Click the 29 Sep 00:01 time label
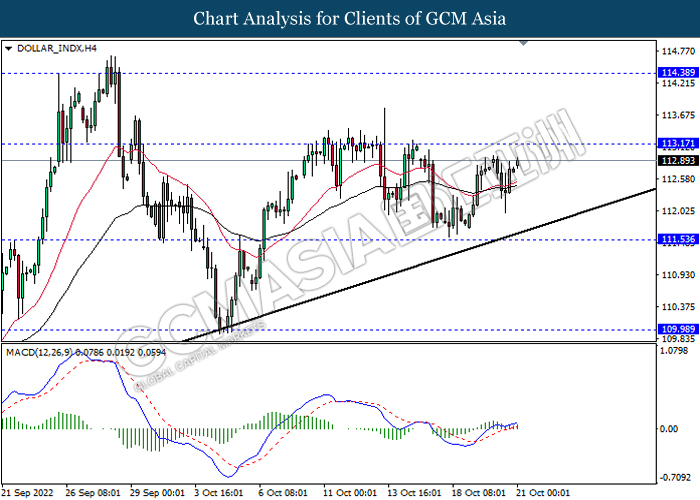This screenshot has height=500, width=700. (157, 493)
